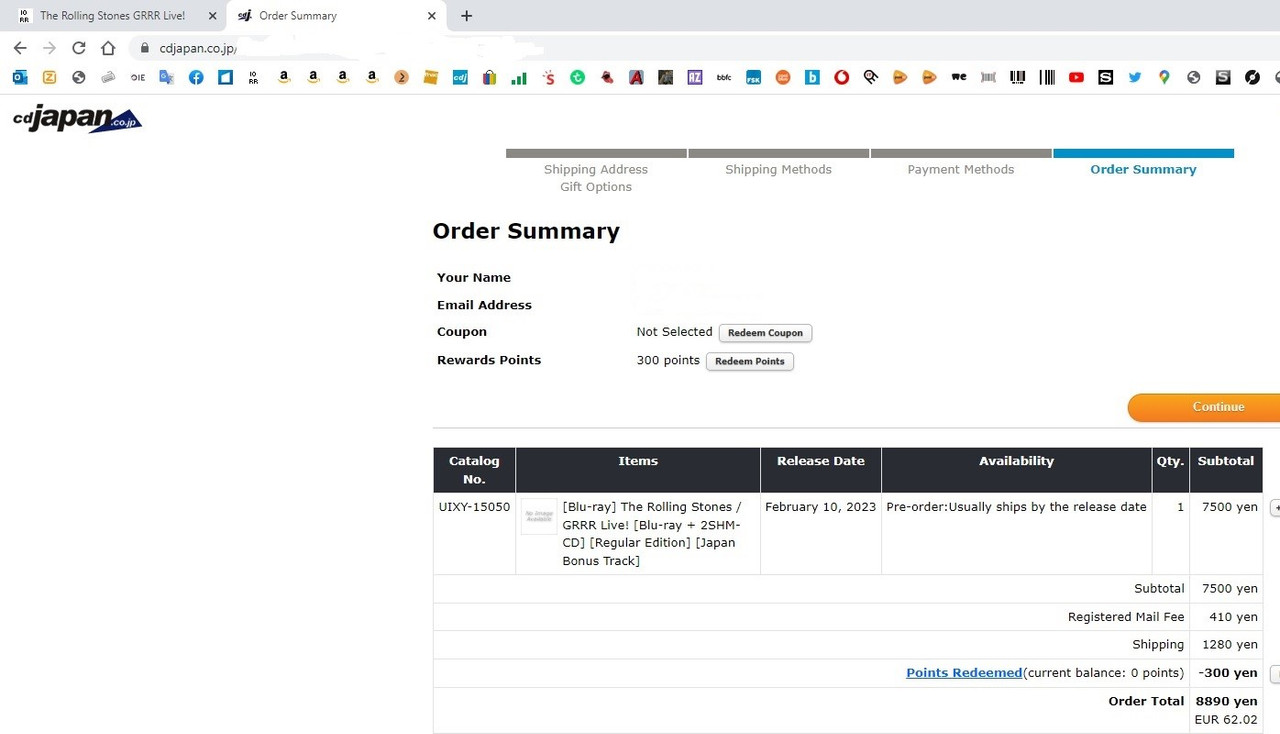Click the Shipping 1280 yen value
This screenshot has height=734, width=1280.
(1229, 645)
